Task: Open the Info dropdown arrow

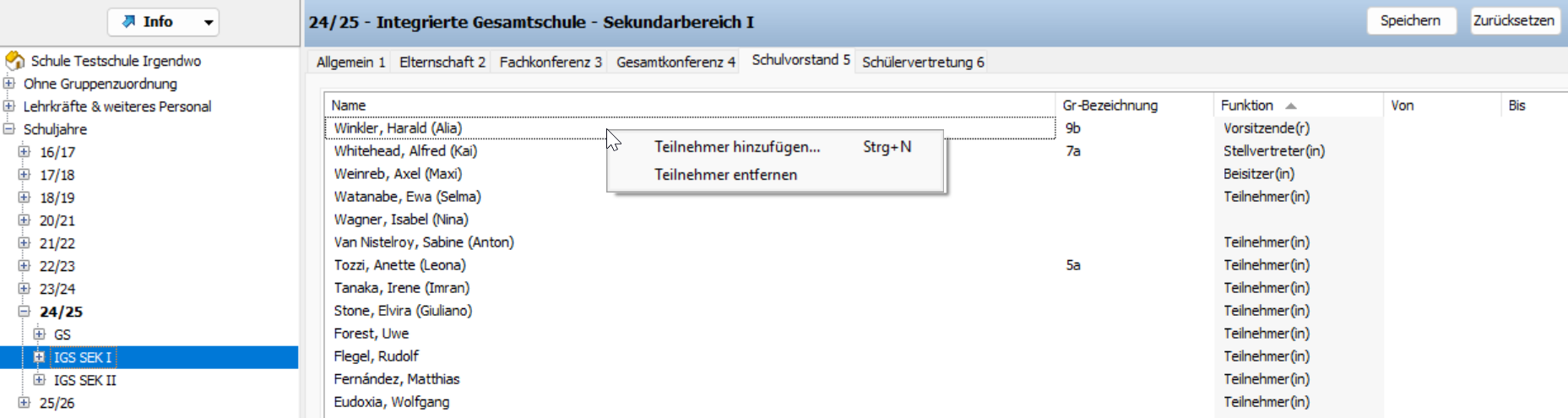Action: point(208,23)
